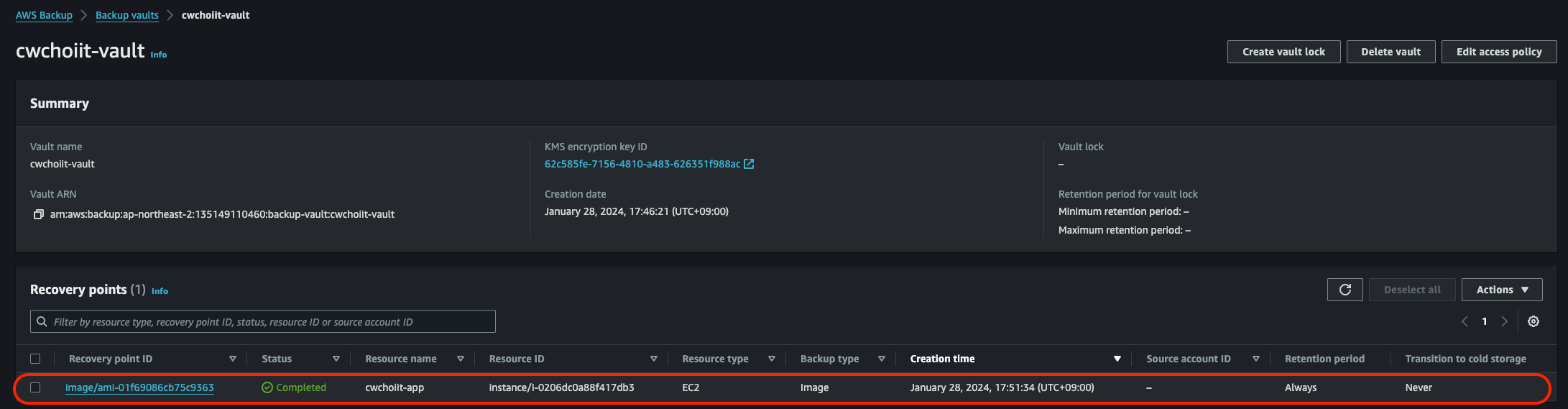Click Delete vault button

(1391, 52)
